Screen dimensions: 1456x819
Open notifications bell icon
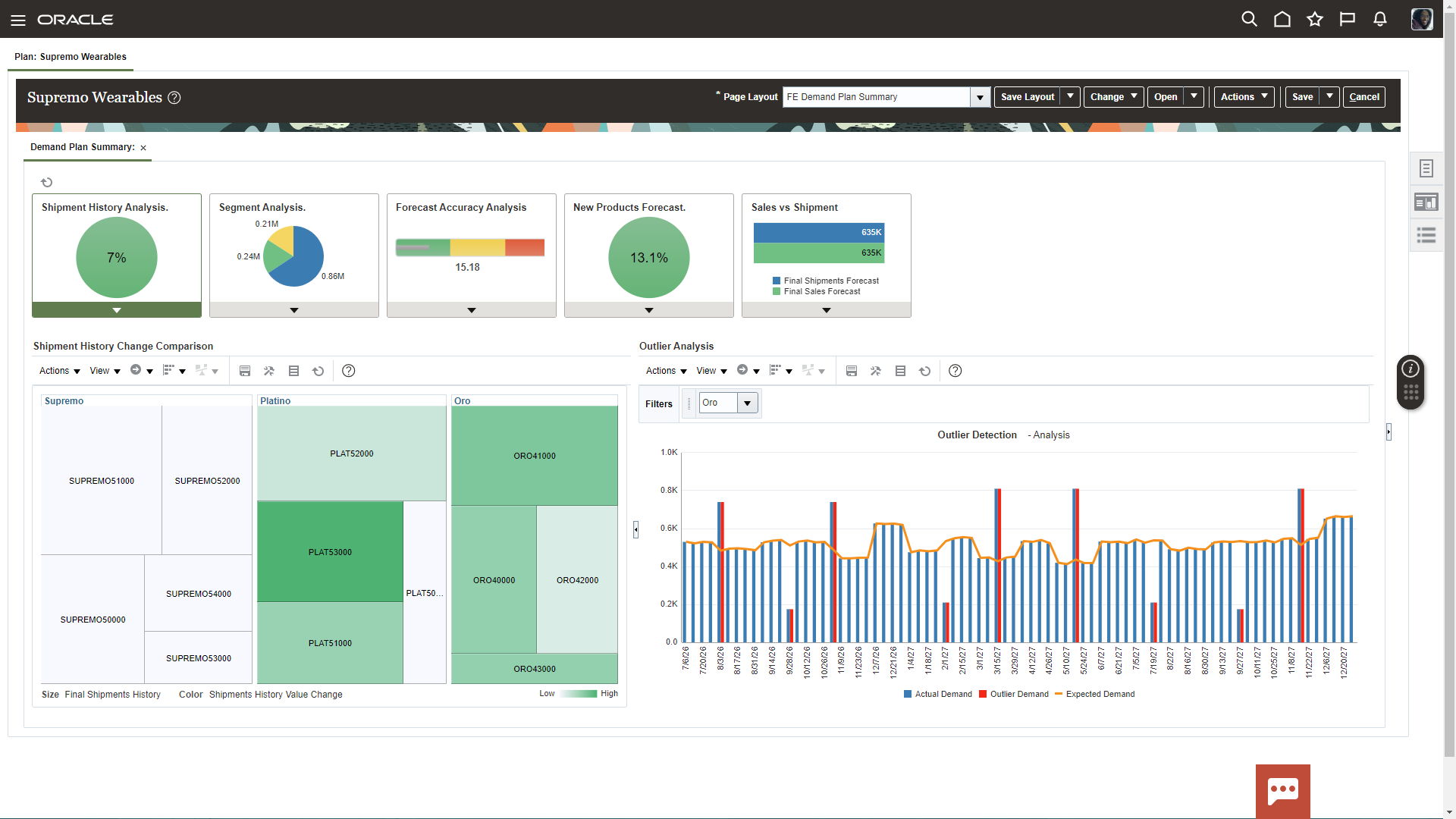pos(1379,19)
